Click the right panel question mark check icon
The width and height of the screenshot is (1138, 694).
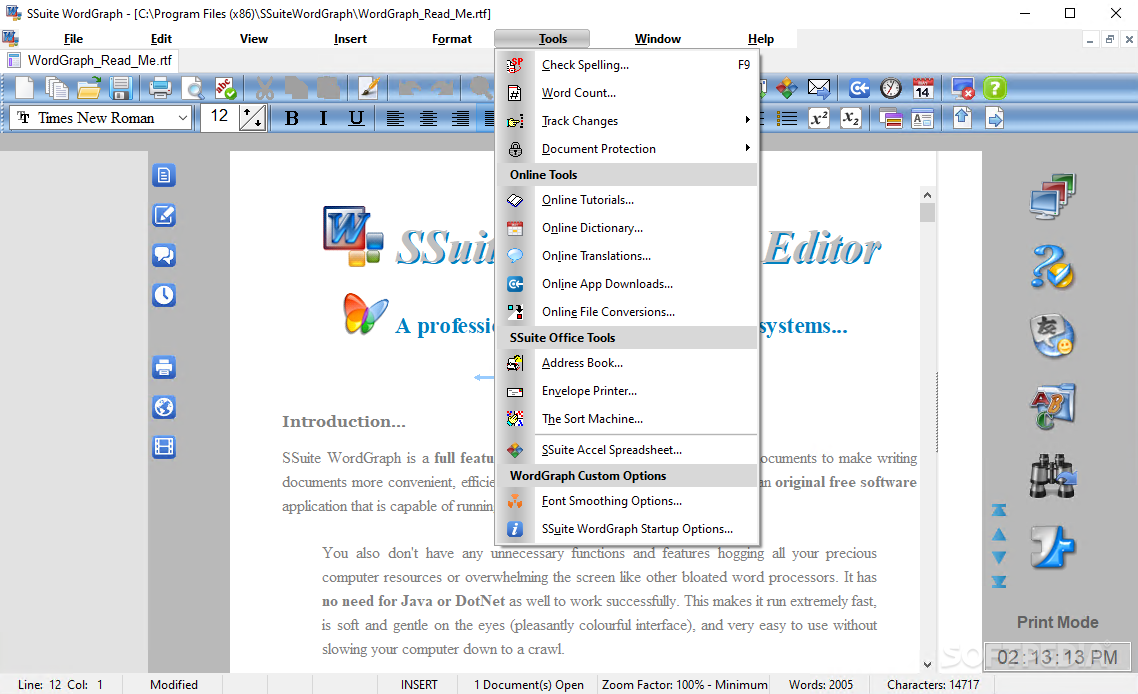click(x=1052, y=266)
